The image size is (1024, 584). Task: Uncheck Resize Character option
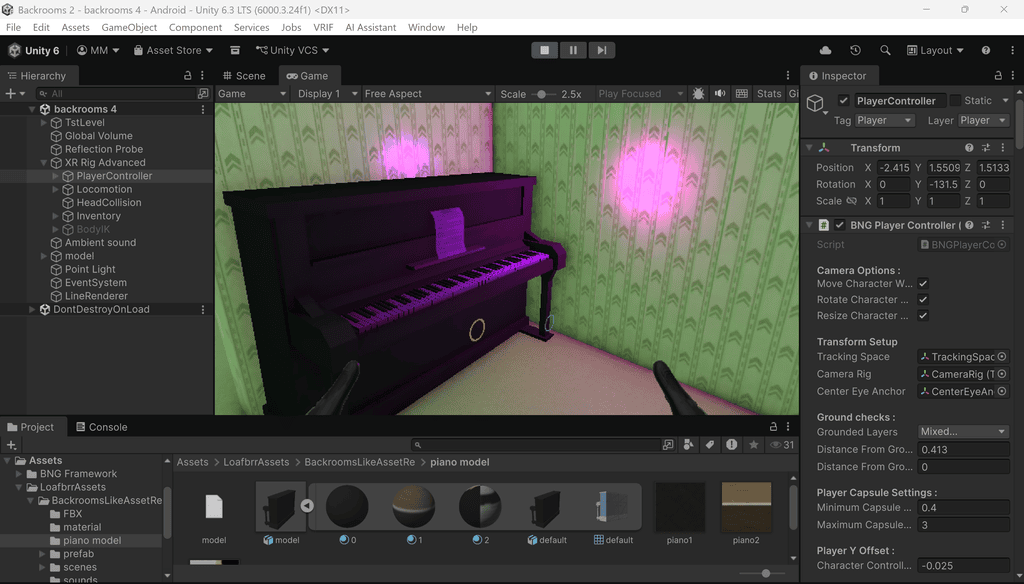coord(923,316)
